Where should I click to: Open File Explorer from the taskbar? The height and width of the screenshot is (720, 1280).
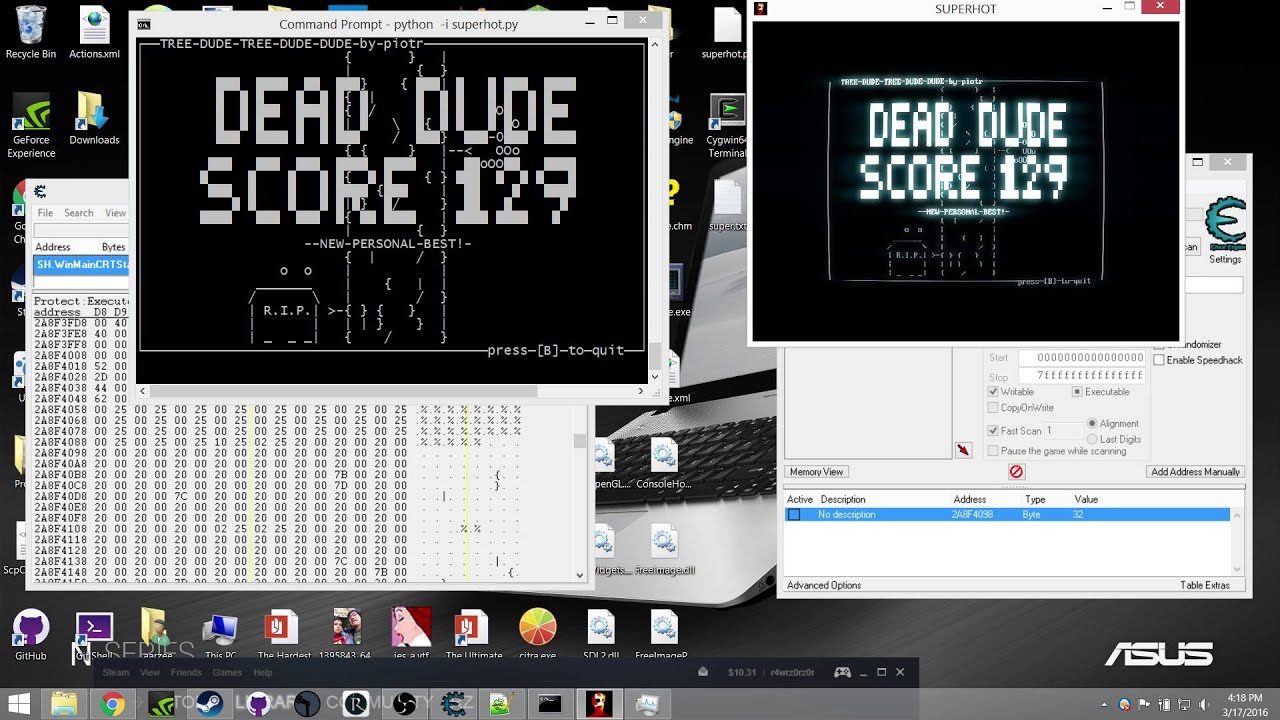point(64,704)
